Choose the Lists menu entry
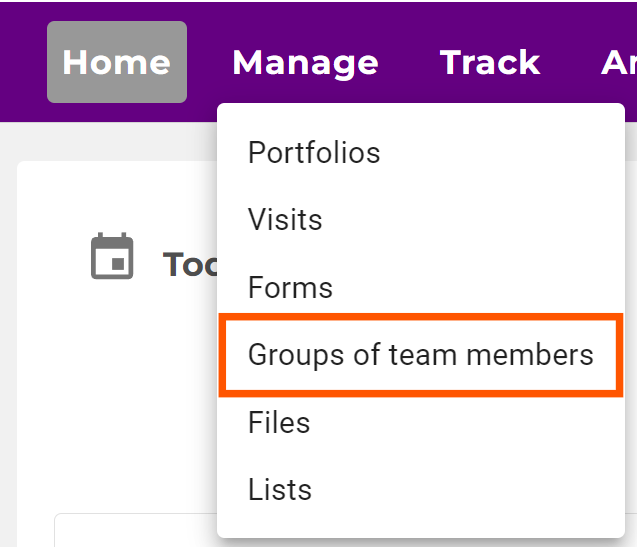 tap(280, 490)
